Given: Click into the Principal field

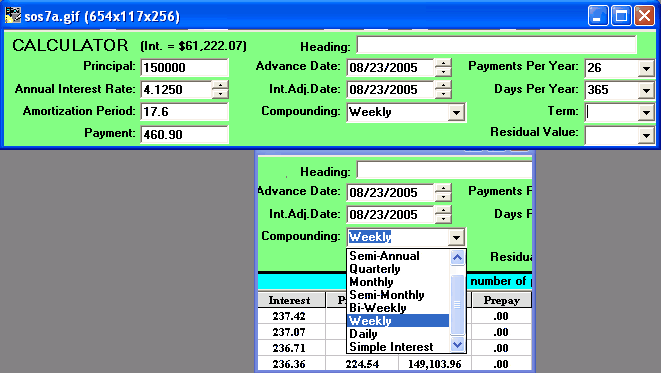Looking at the screenshot, I should click(184, 68).
